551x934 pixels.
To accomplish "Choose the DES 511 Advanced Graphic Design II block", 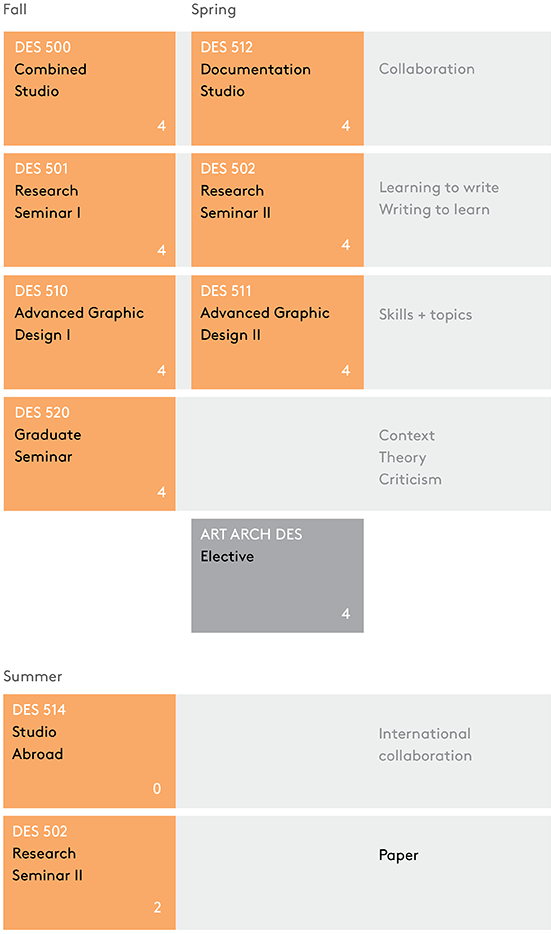I will [277, 332].
